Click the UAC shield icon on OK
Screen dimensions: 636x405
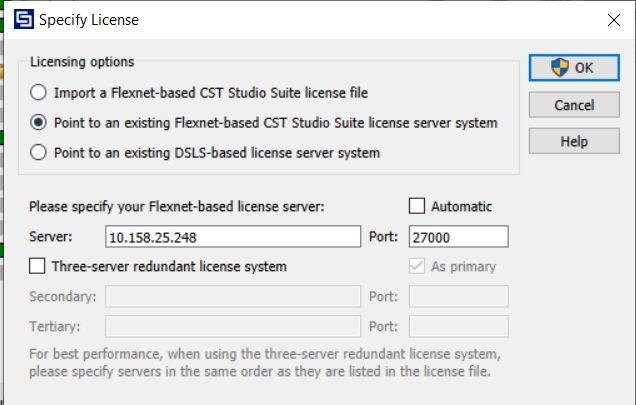click(558, 68)
